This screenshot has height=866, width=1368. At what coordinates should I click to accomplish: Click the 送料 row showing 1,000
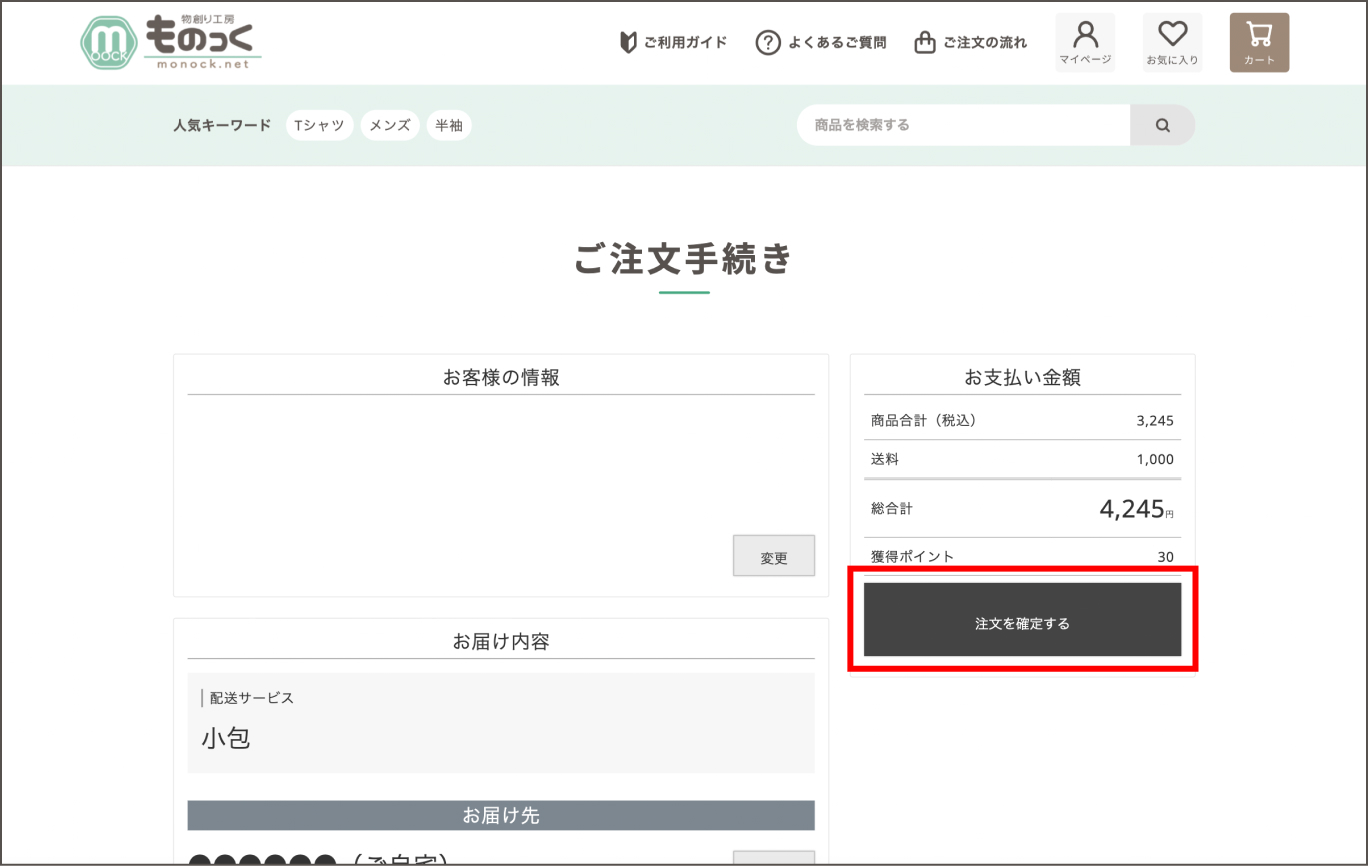(1022, 460)
